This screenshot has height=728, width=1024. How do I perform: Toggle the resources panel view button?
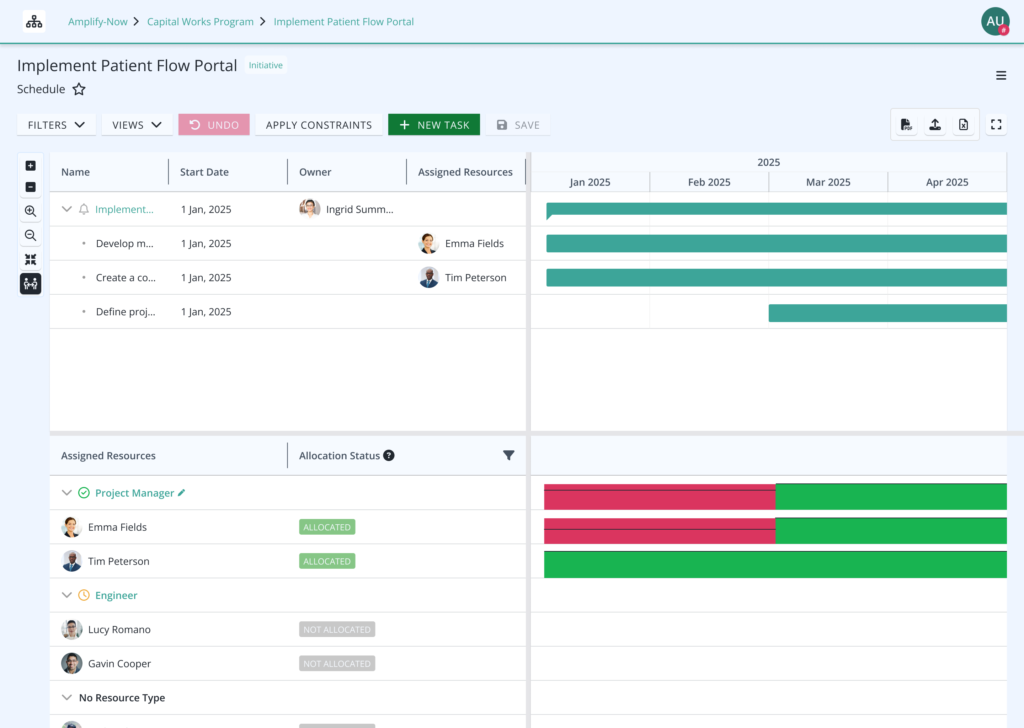[30, 284]
